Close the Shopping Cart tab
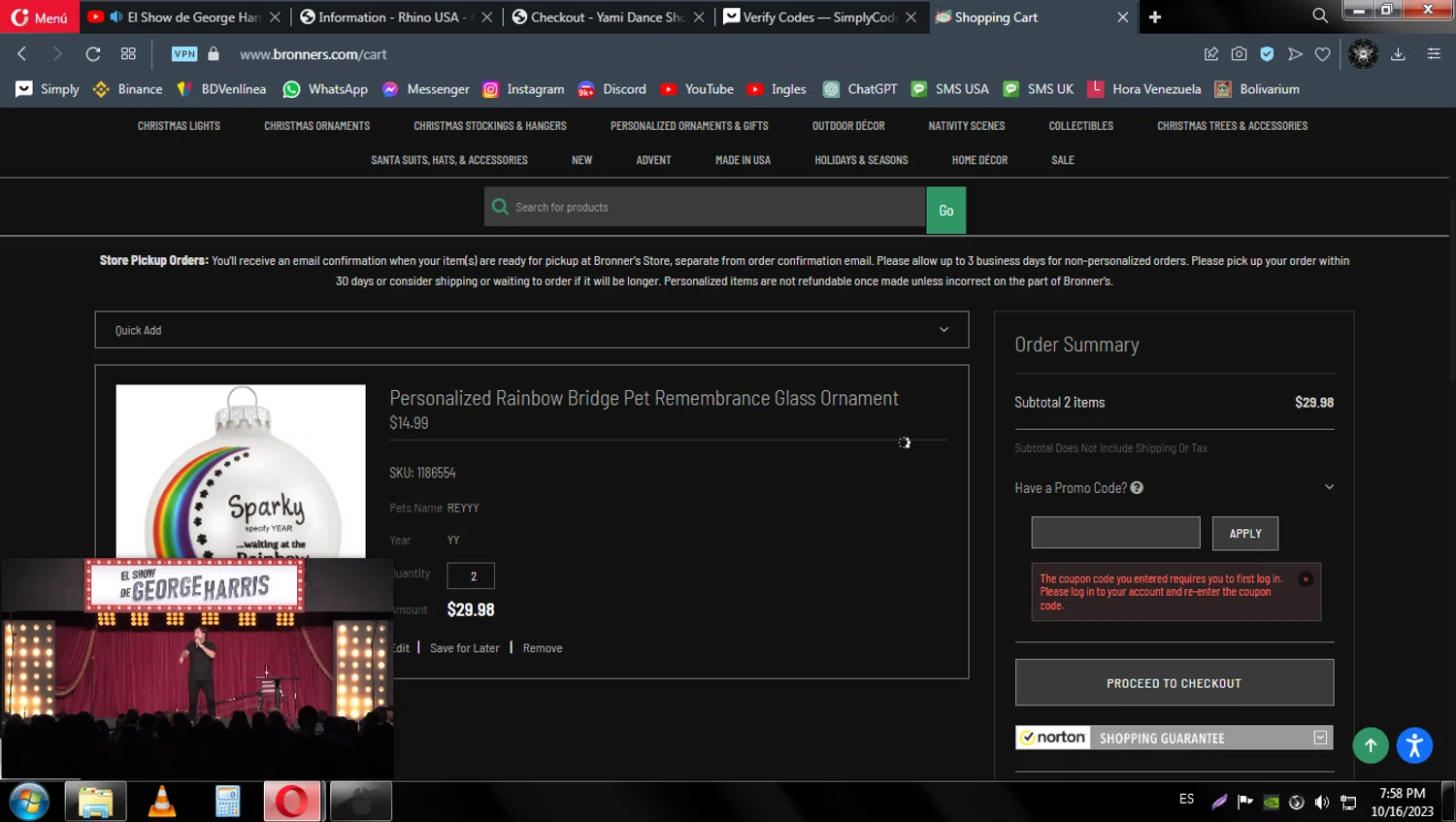 pyautogui.click(x=1123, y=16)
